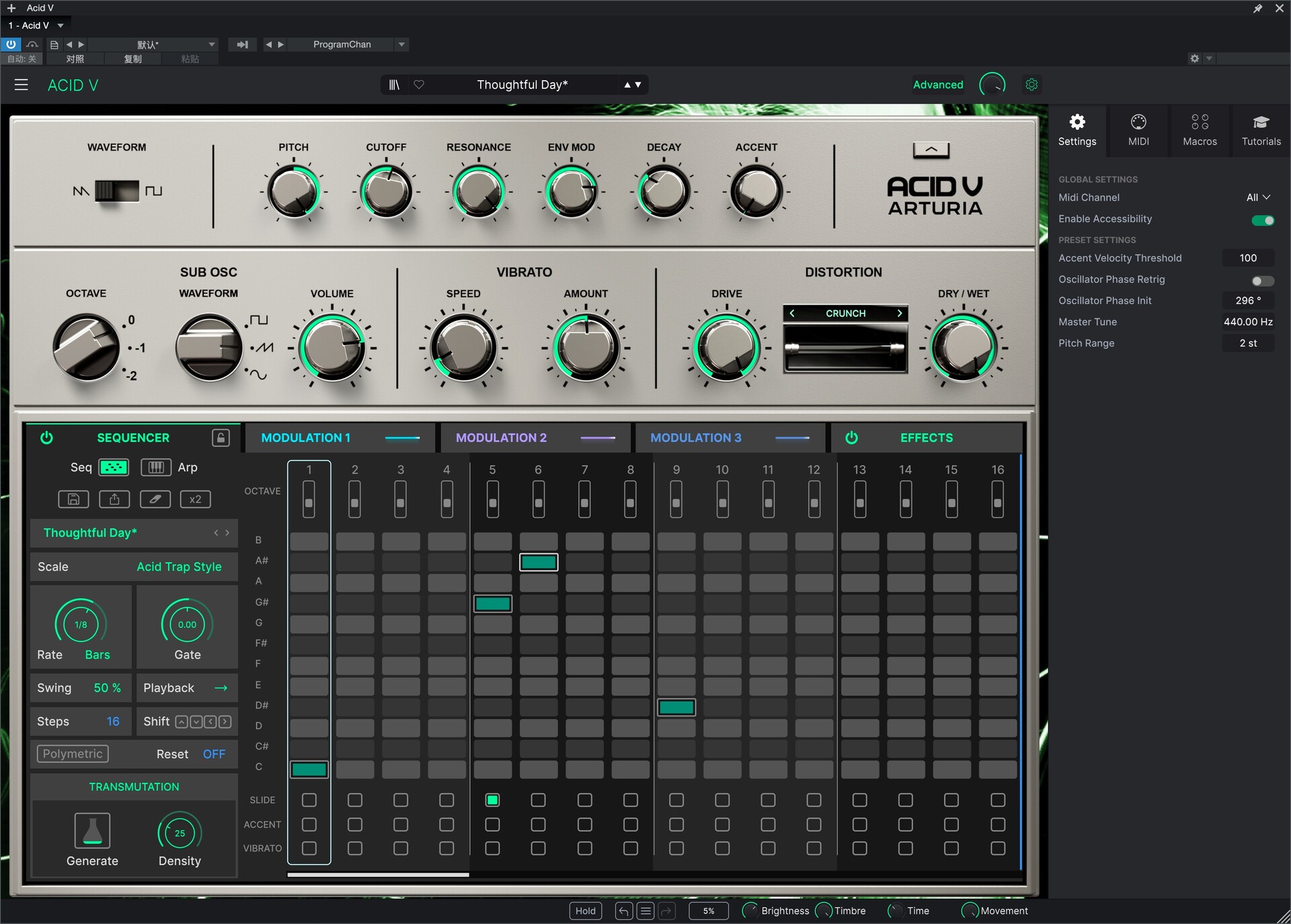This screenshot has height=924, width=1291.
Task: Toggle the Hold button
Action: [585, 911]
